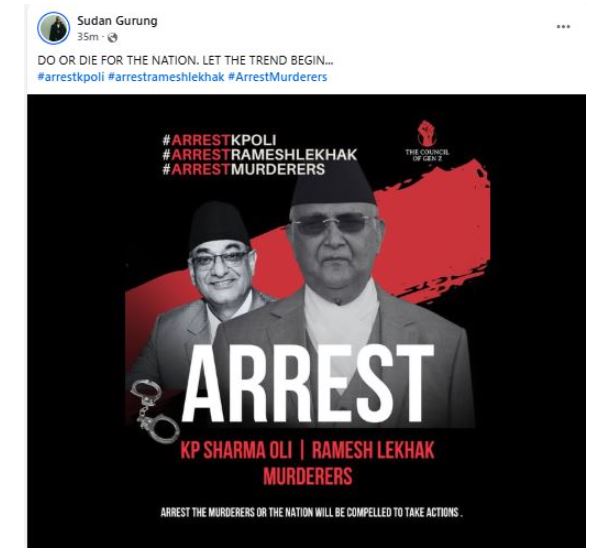Open the Sudan Gurung profile name link
Image resolution: width=616 pixels, height=555 pixels.
click(117, 21)
